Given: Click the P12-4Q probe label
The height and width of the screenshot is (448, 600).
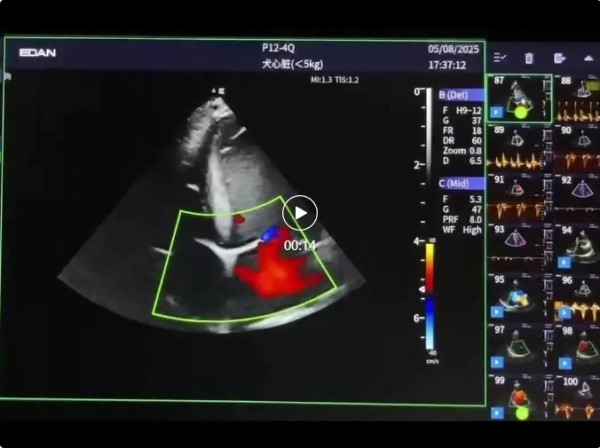Looking at the screenshot, I should point(278,48).
